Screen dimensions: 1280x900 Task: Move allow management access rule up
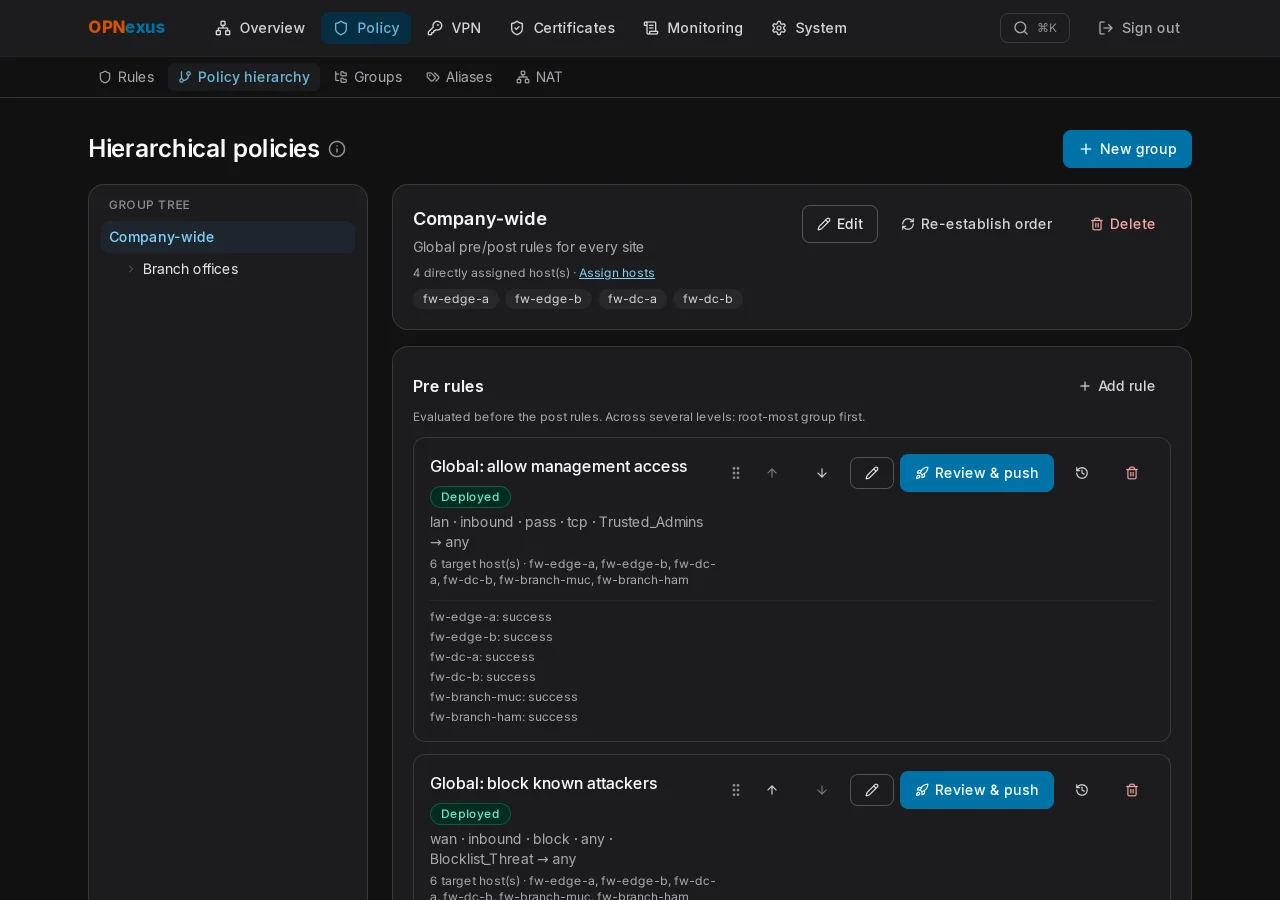772,473
